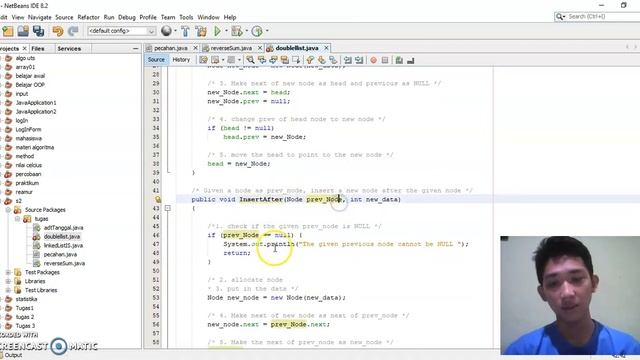
Task: Switch to the Services panel tab
Action: pyautogui.click(x=69, y=49)
